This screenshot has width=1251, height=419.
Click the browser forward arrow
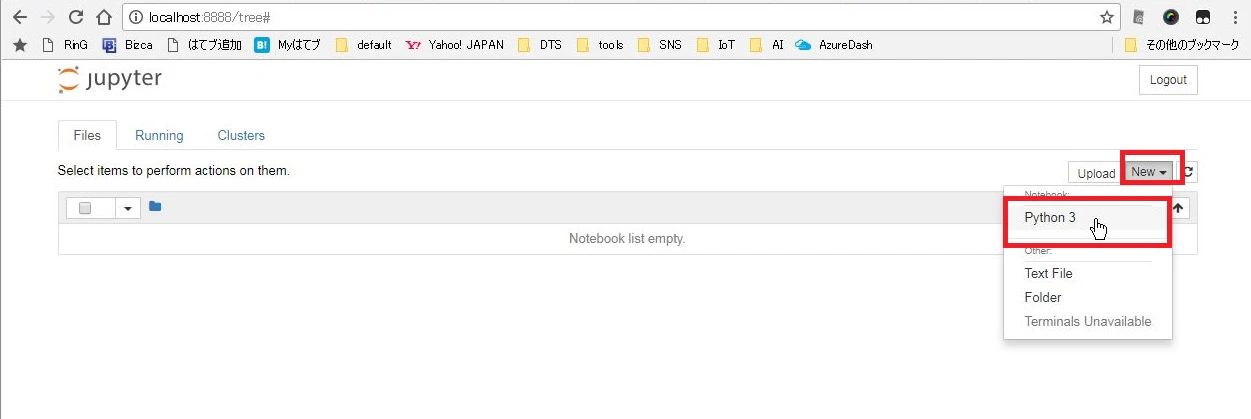(47, 17)
